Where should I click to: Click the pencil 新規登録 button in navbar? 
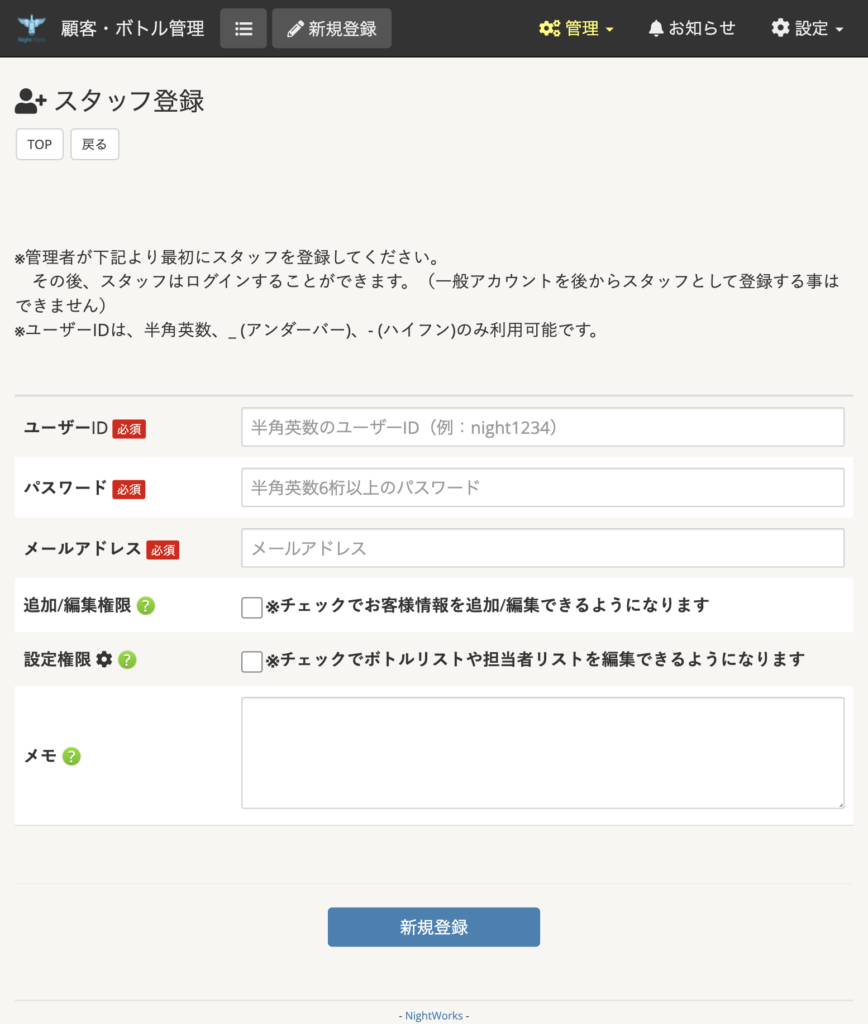pos(332,29)
